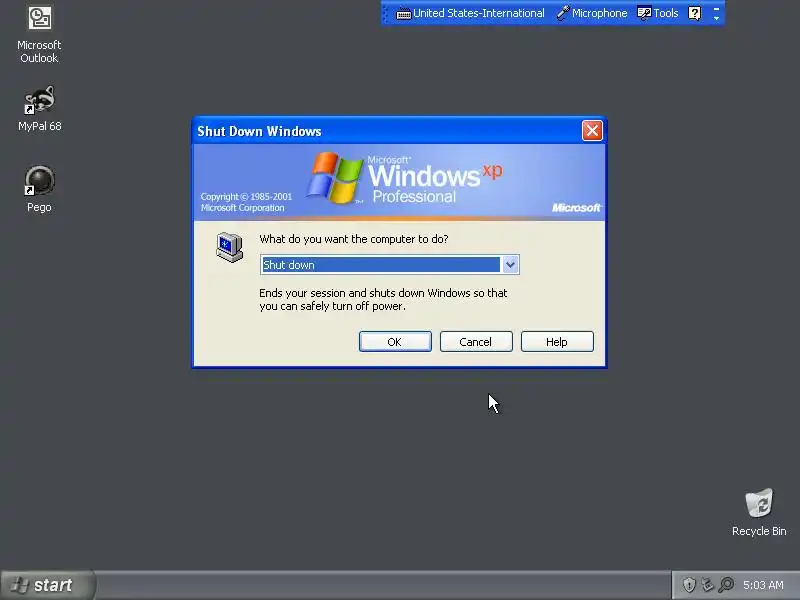Click the middle system tray icon
The width and height of the screenshot is (800, 600).
(x=707, y=585)
